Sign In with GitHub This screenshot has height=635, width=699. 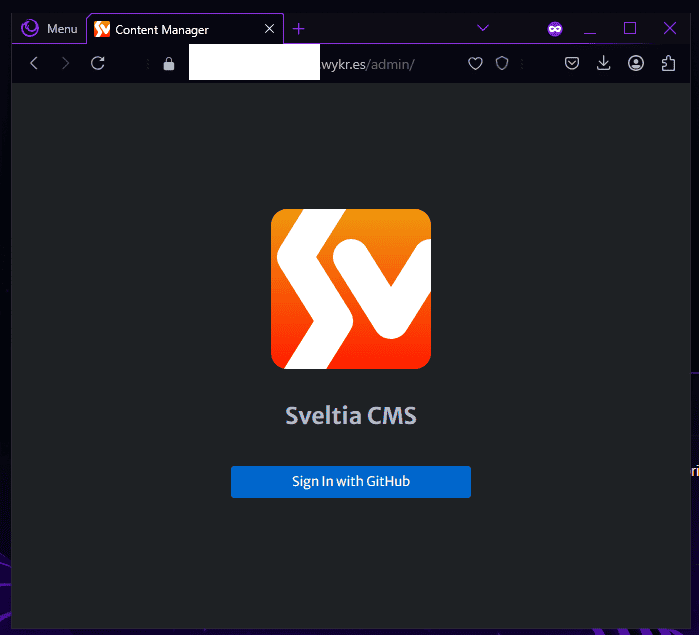(x=351, y=482)
